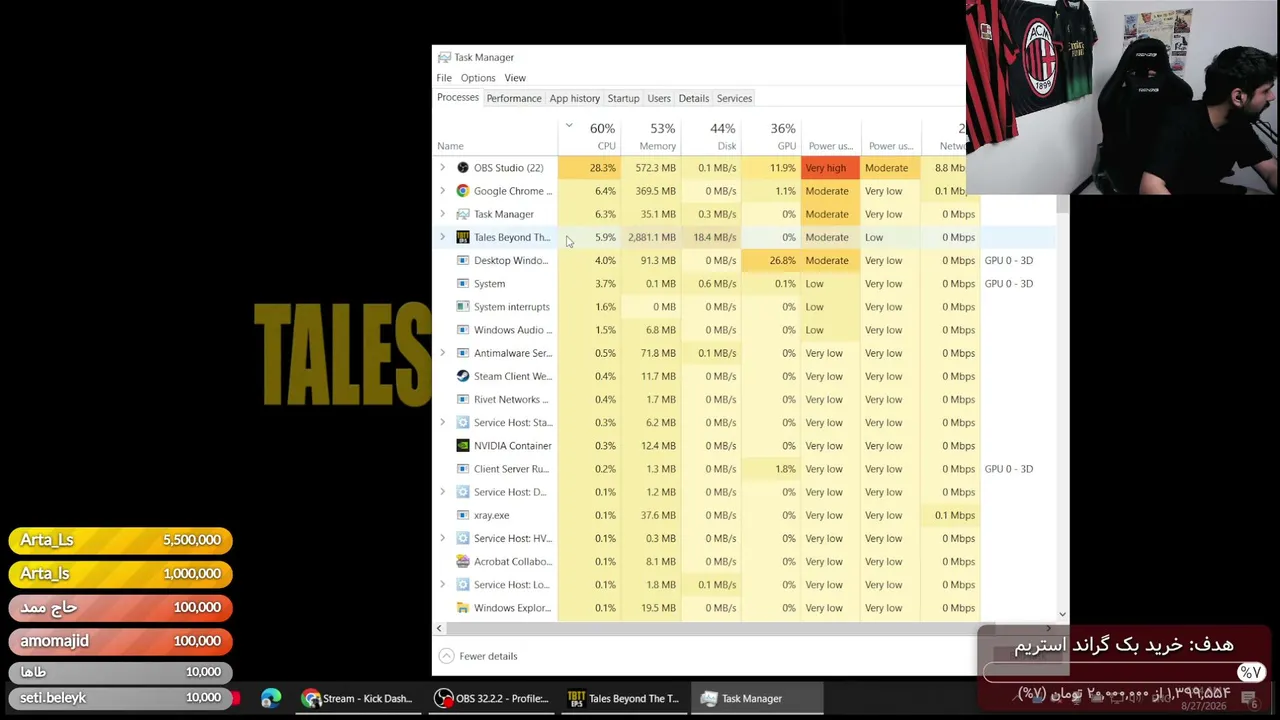Screen dimensions: 1280x720
Task: Expand the Google Chrome process group
Action: pyautogui.click(x=443, y=191)
